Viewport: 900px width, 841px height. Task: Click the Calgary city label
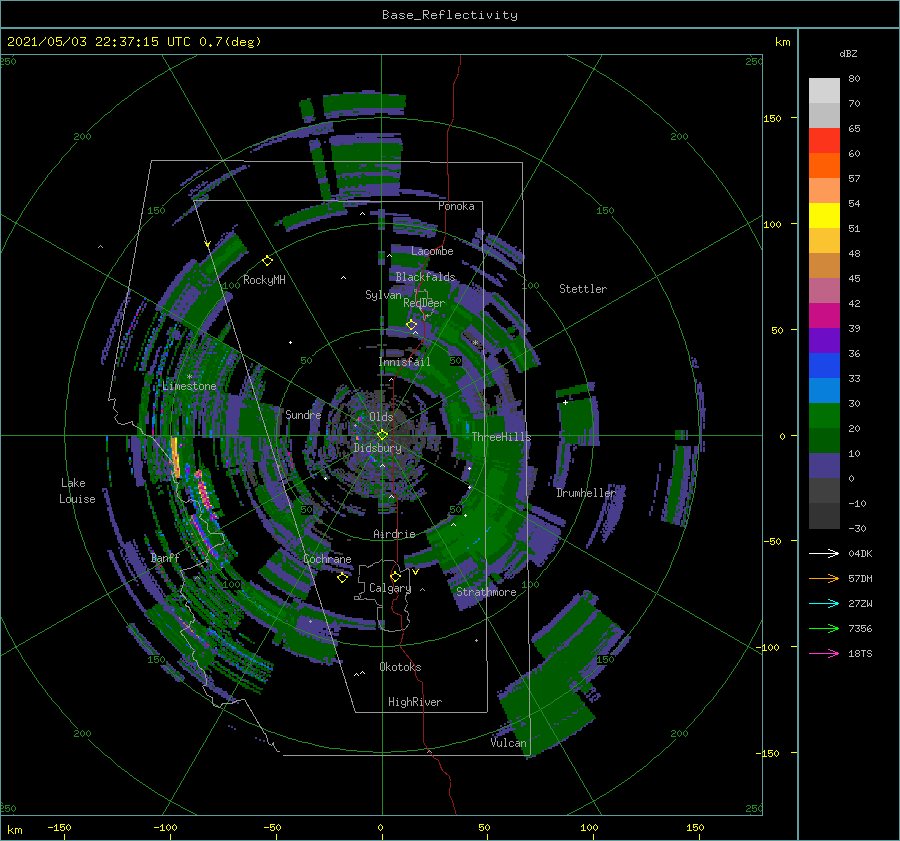click(390, 588)
